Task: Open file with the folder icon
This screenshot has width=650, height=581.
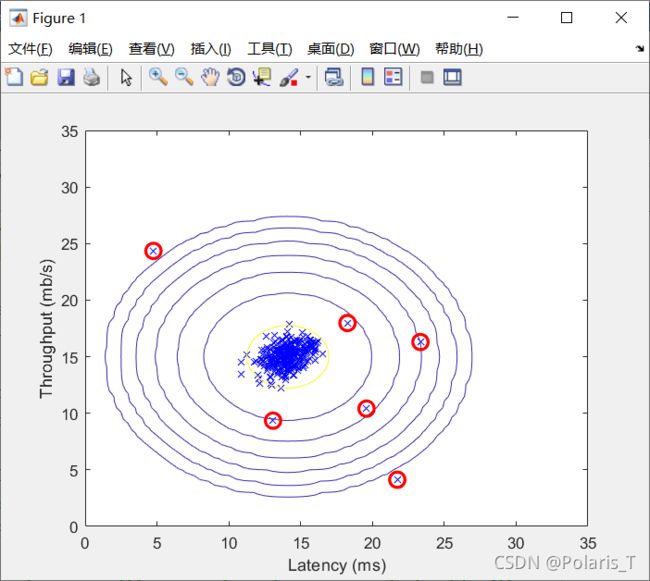Action: 39,77
